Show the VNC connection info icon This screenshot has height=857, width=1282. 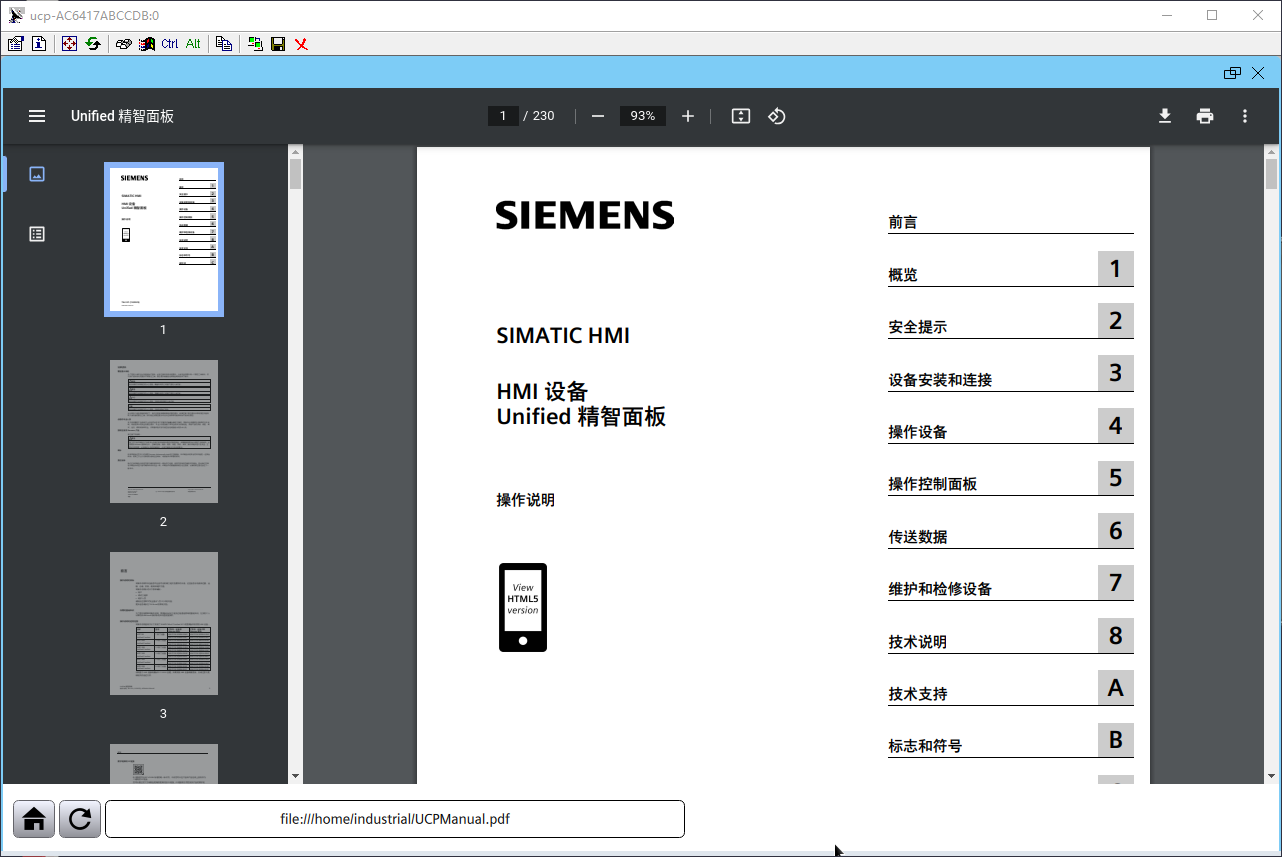tap(39, 44)
